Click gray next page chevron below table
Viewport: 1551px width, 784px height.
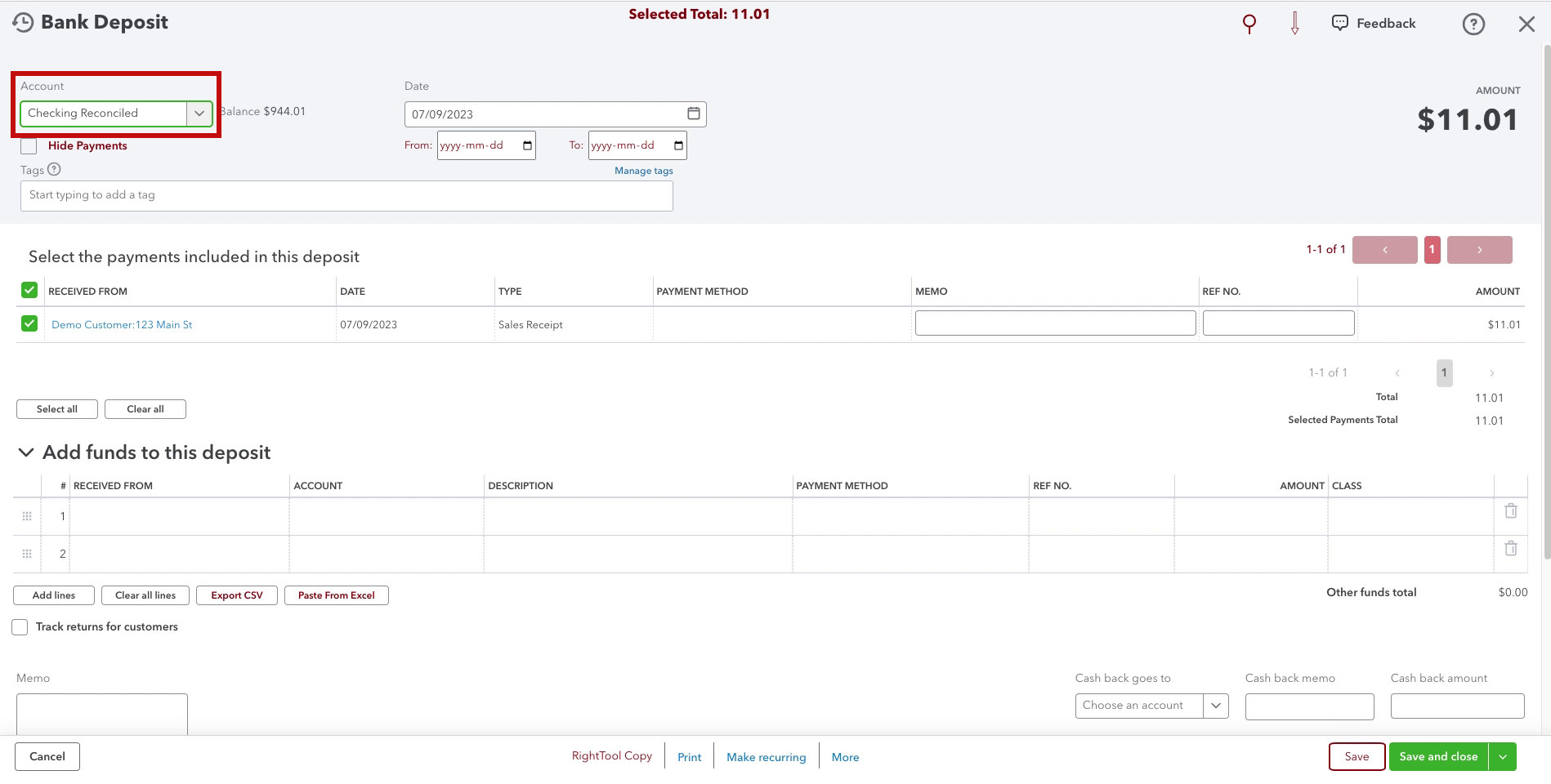pyautogui.click(x=1492, y=373)
